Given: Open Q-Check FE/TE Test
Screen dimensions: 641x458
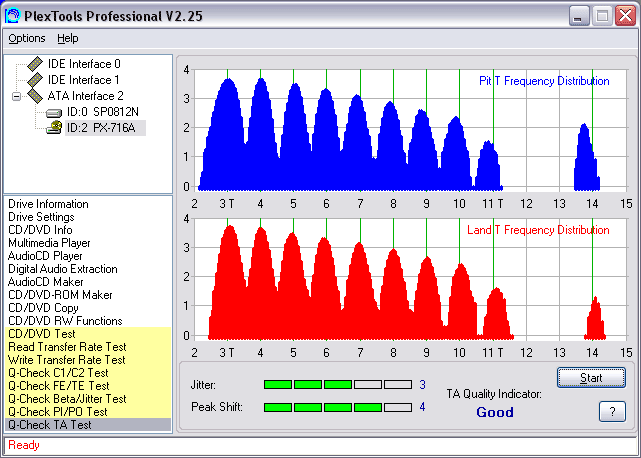Looking at the screenshot, I should pos(88,386).
